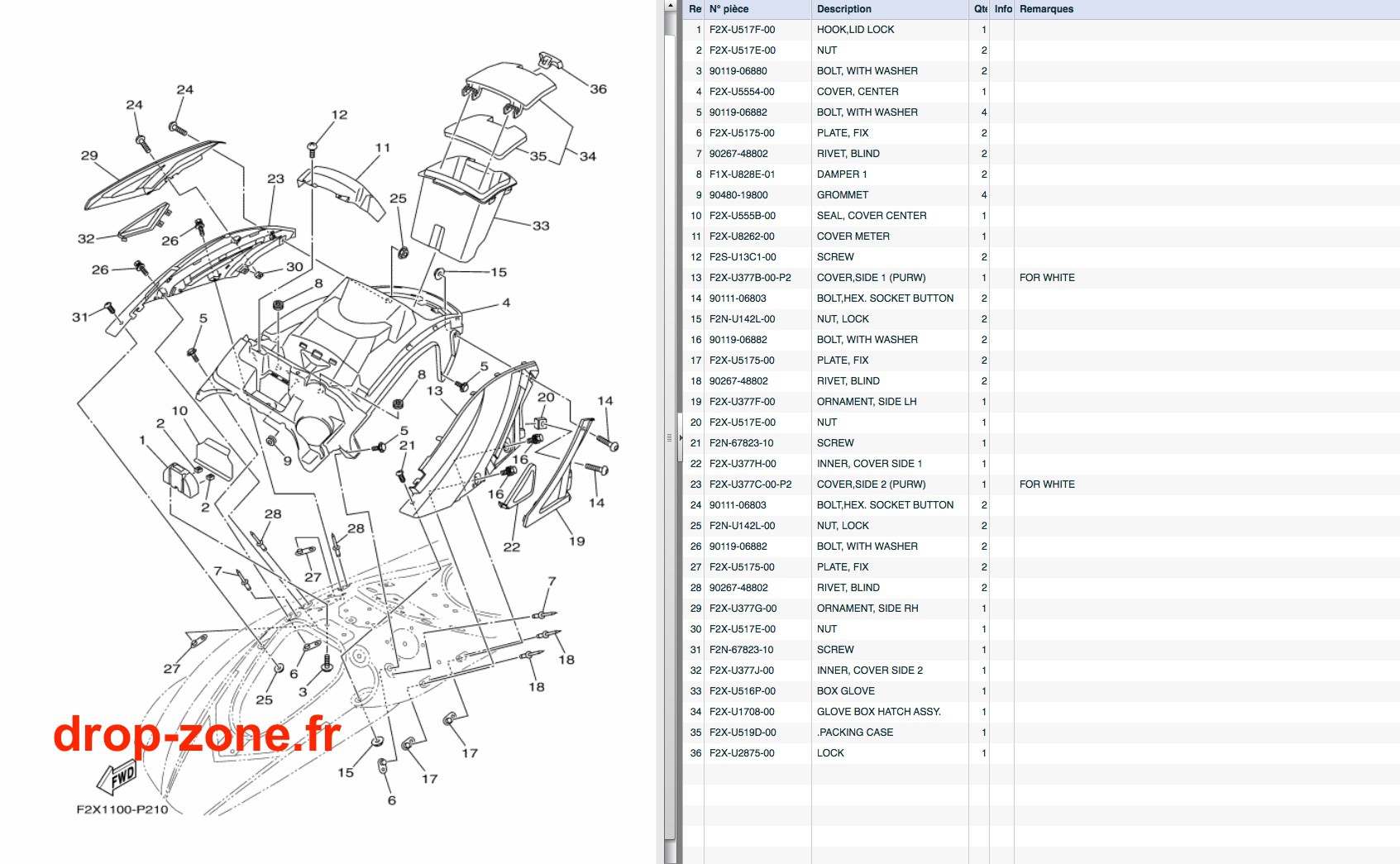Click part number F2X-U377H-00
This screenshot has width=1400, height=864.
click(x=743, y=464)
